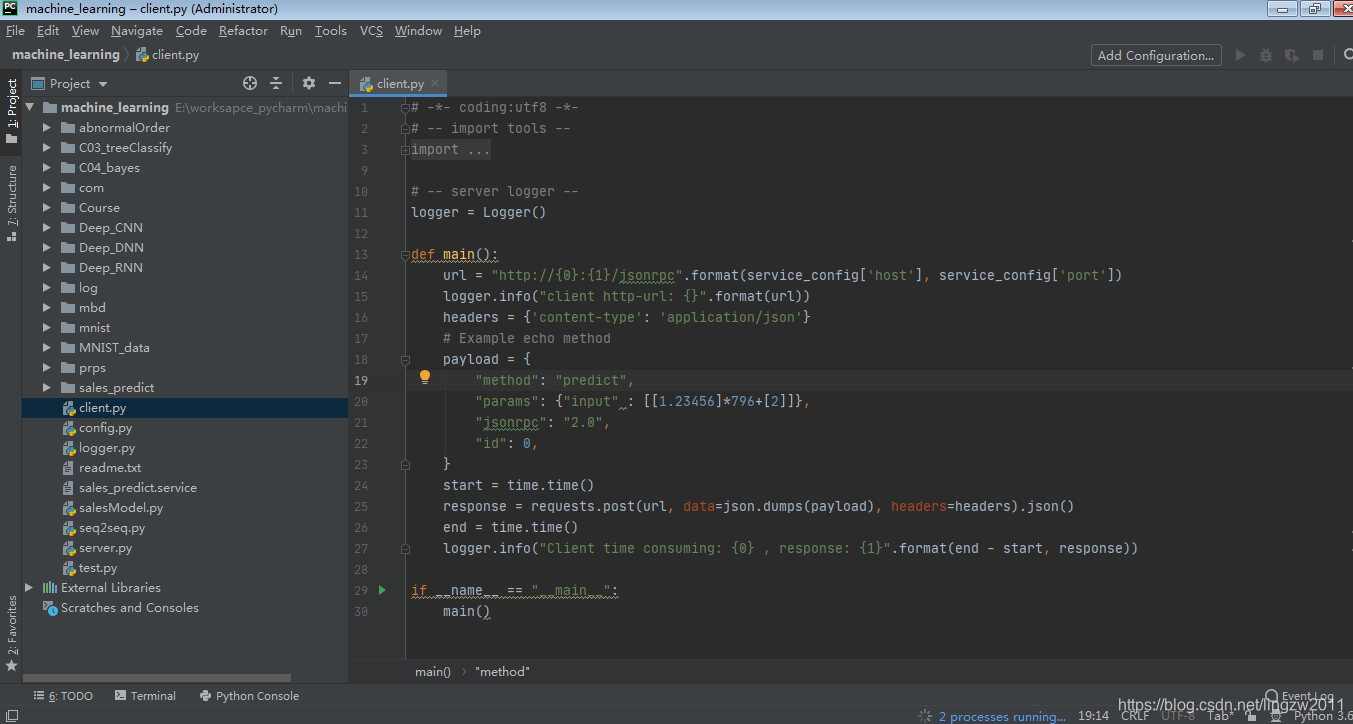Open the Navigate menu
Image resolution: width=1353 pixels, height=724 pixels.
point(137,31)
